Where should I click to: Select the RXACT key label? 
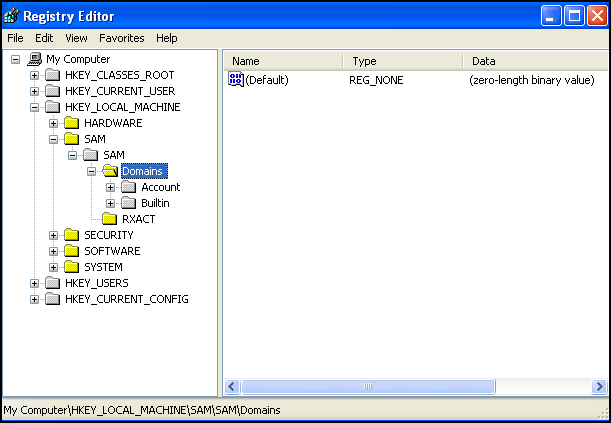(138, 219)
